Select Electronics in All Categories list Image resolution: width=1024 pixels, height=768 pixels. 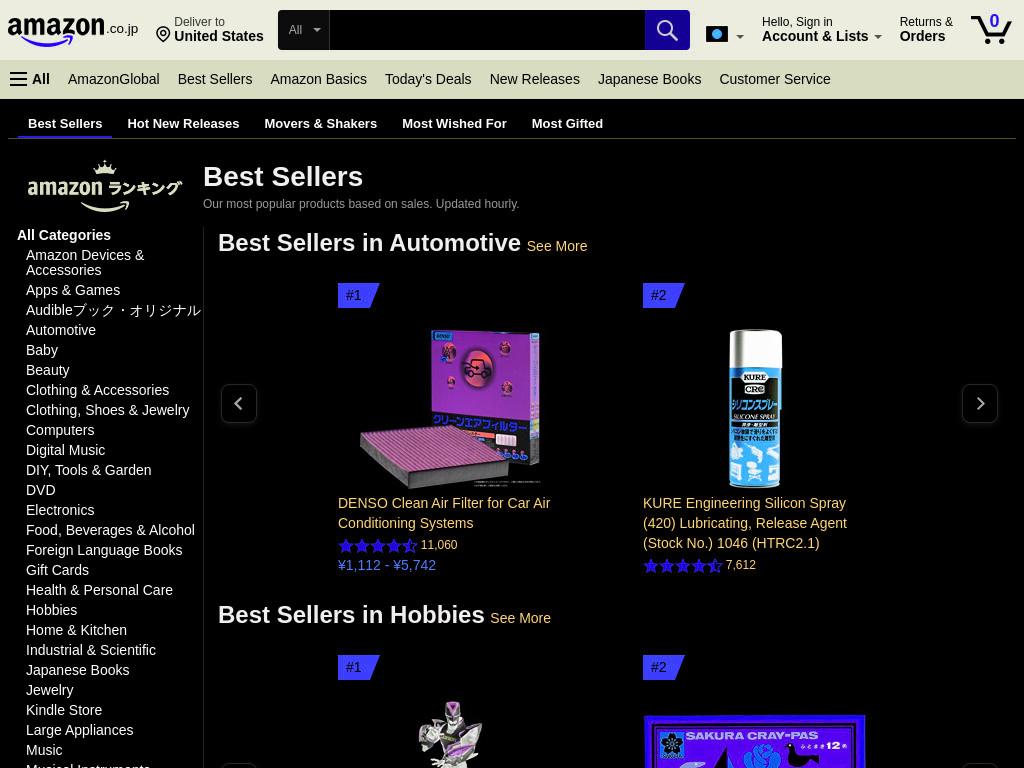tap(60, 510)
